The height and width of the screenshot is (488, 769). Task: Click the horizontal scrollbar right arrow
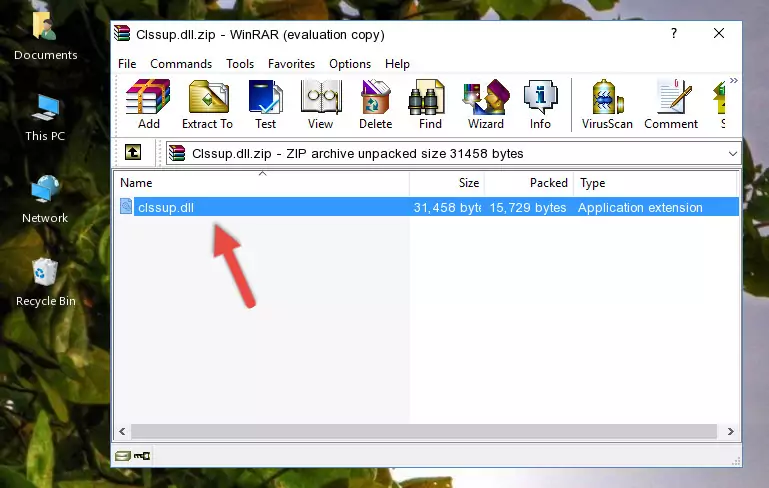[x=730, y=431]
